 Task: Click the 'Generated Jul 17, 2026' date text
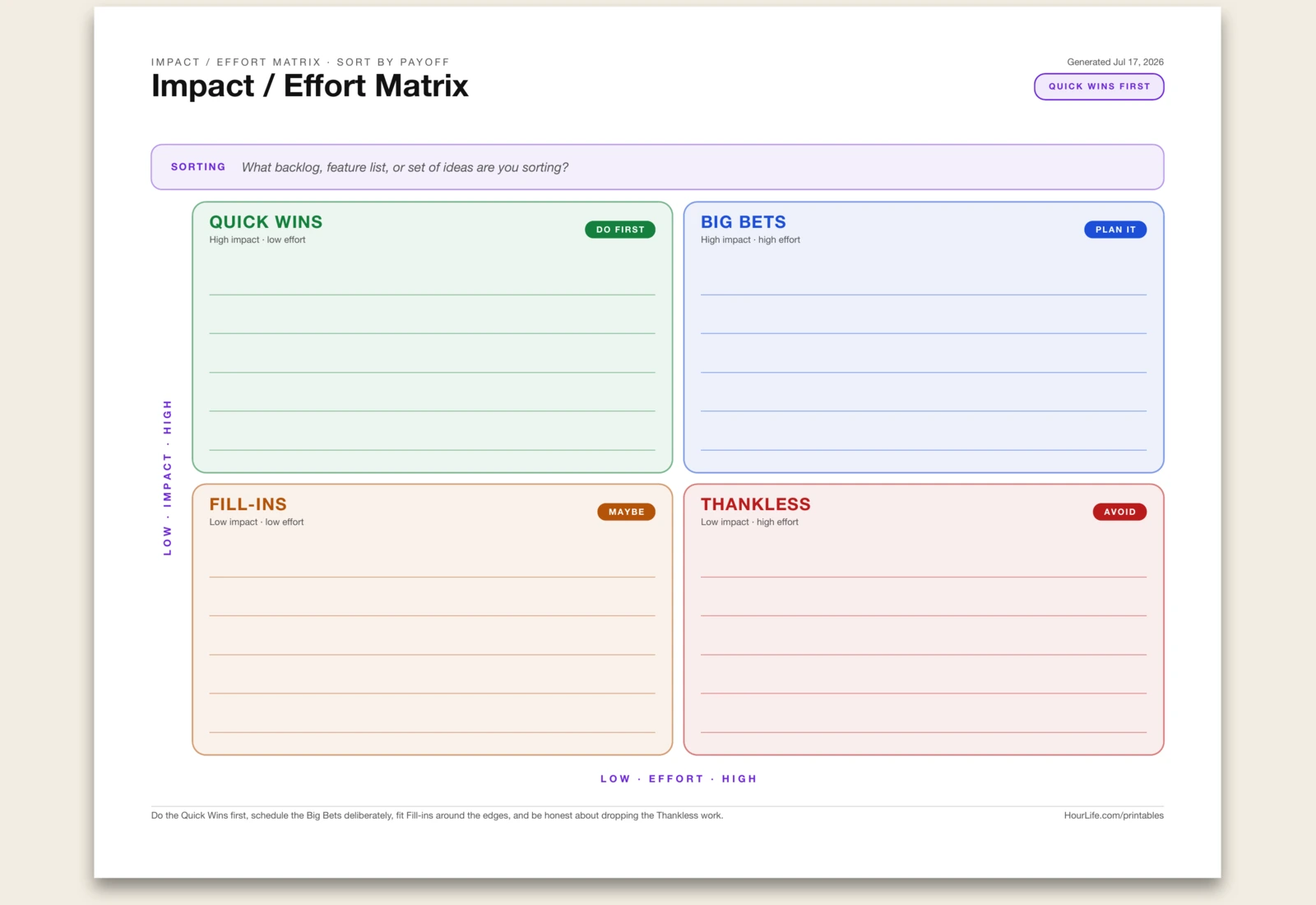[x=1115, y=62]
